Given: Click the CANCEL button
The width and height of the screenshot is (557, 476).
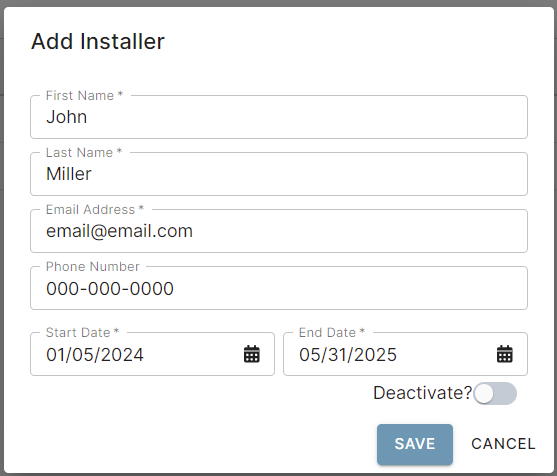Looking at the screenshot, I should pos(503,444).
